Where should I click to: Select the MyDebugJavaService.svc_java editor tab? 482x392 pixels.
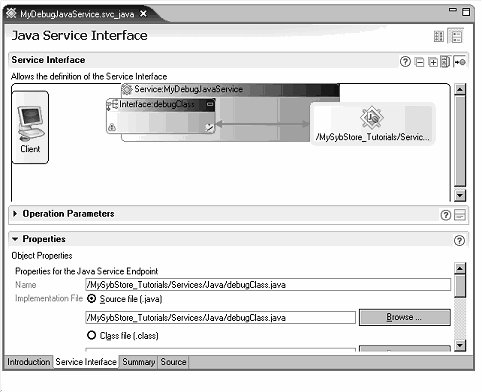click(x=77, y=14)
